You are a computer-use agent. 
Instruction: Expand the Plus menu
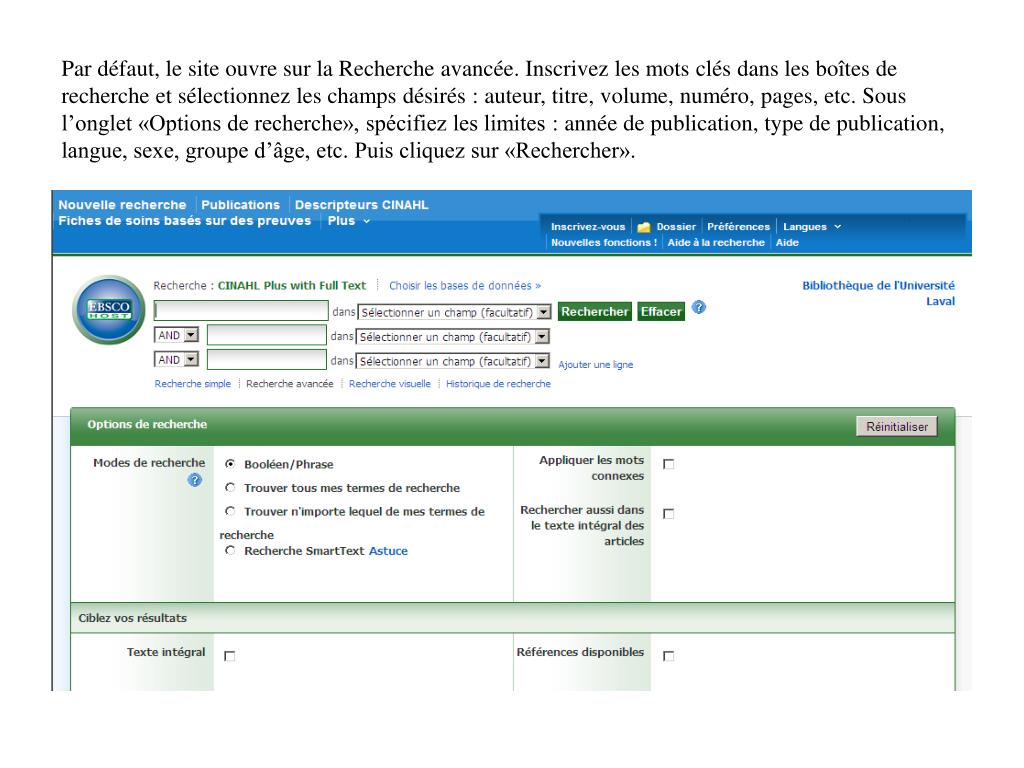349,221
